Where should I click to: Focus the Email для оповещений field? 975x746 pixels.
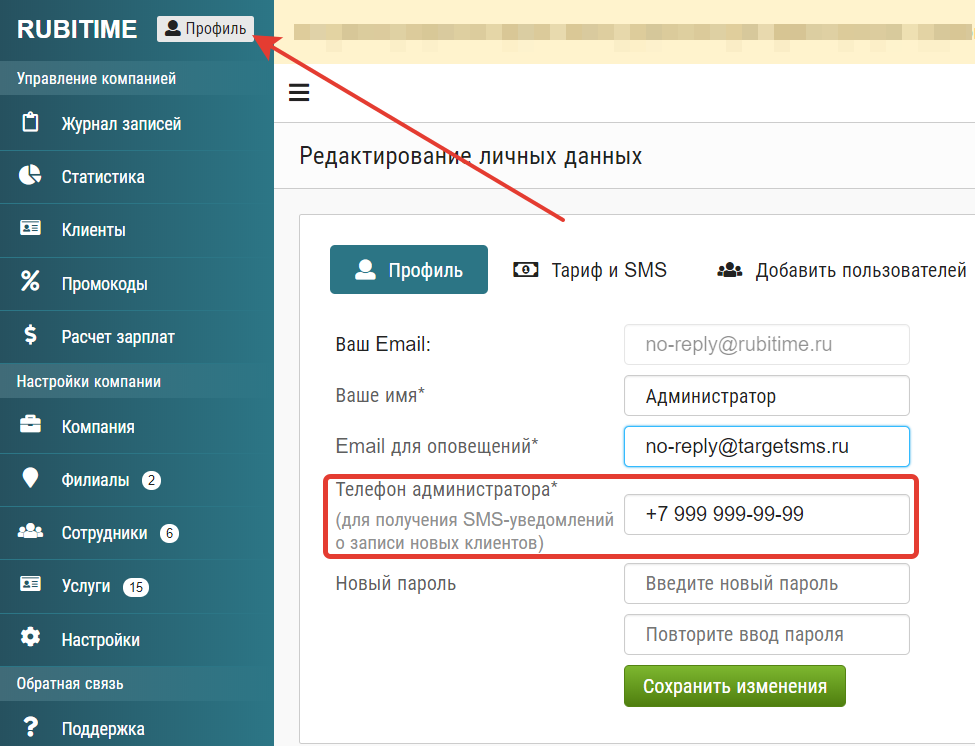click(x=767, y=446)
